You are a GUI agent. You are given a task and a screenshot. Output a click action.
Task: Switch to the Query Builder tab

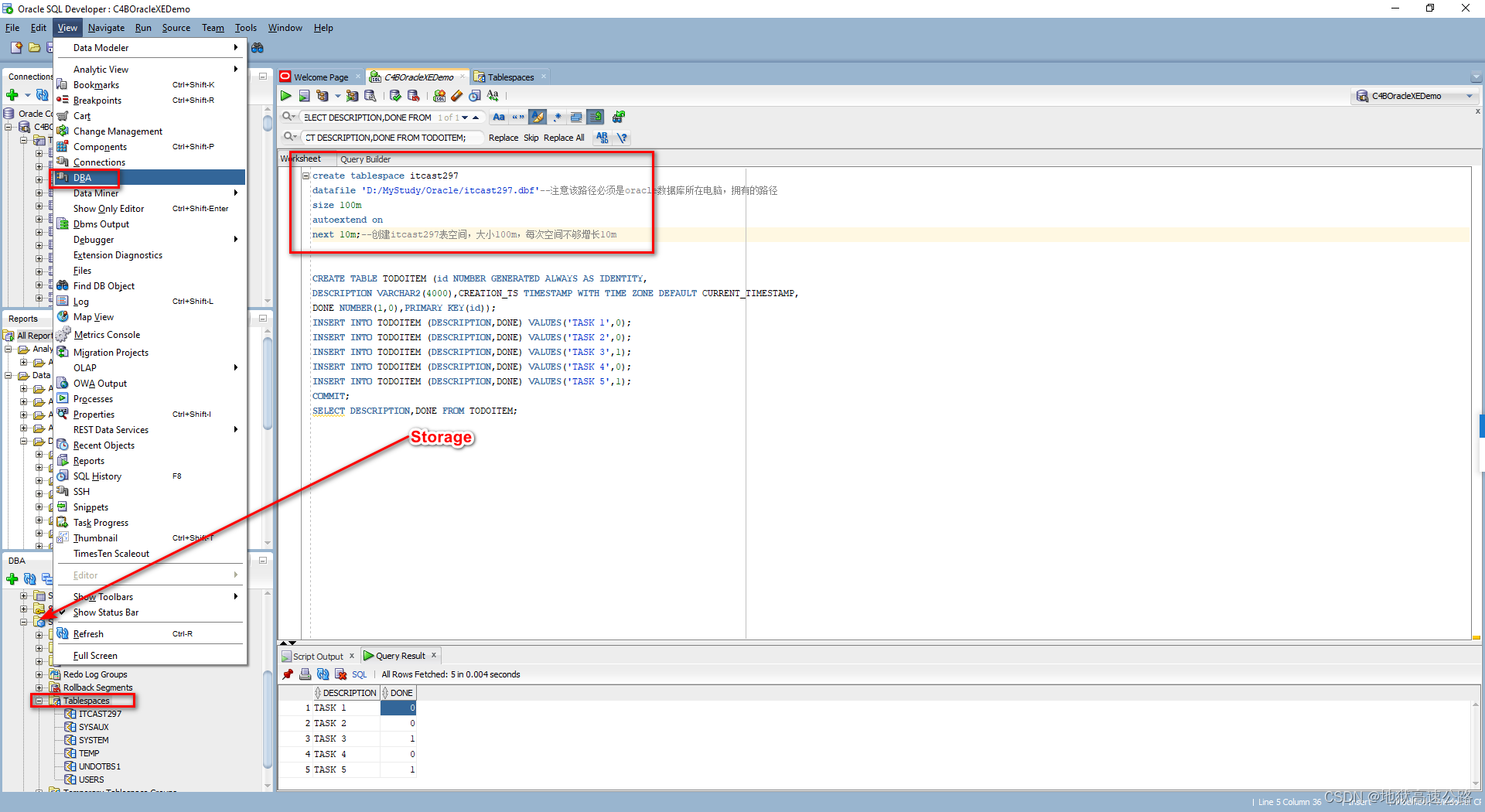click(365, 159)
